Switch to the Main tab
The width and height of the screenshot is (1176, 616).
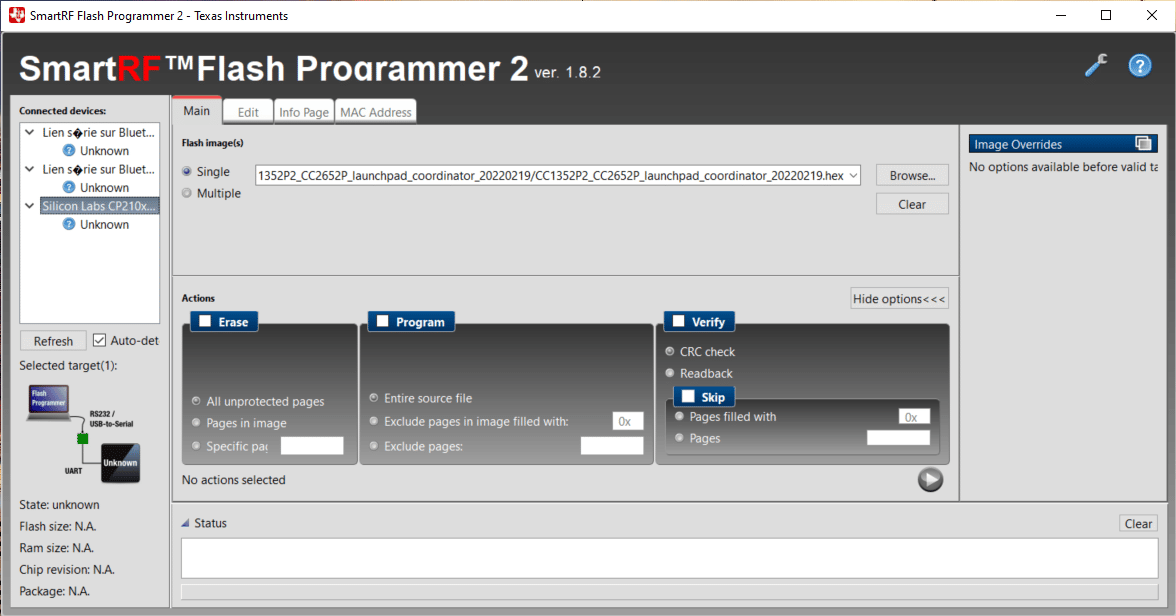pyautogui.click(x=196, y=110)
